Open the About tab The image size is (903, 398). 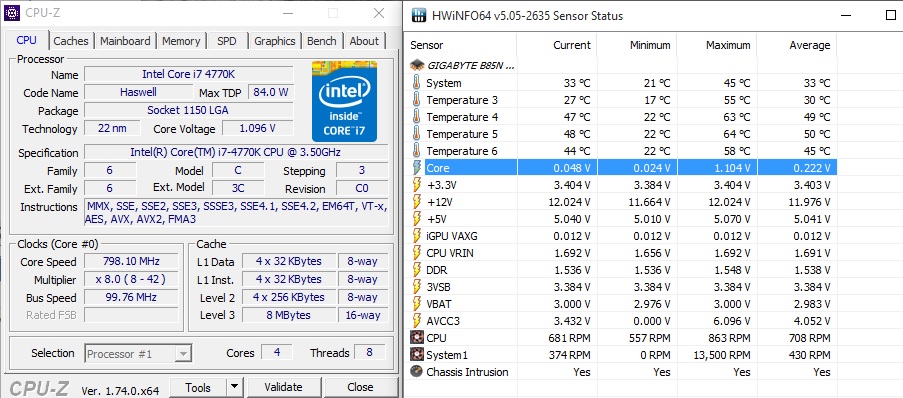tap(365, 41)
